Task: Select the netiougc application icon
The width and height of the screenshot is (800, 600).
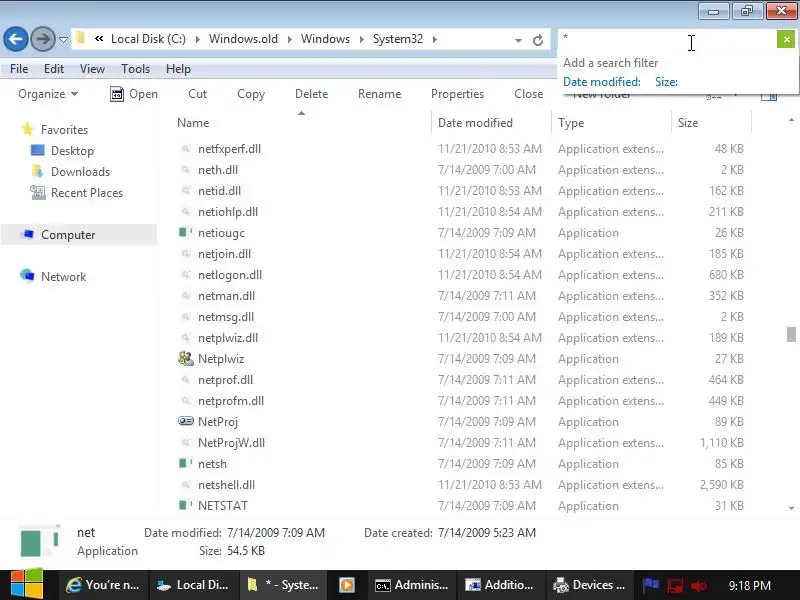Action: (186, 233)
